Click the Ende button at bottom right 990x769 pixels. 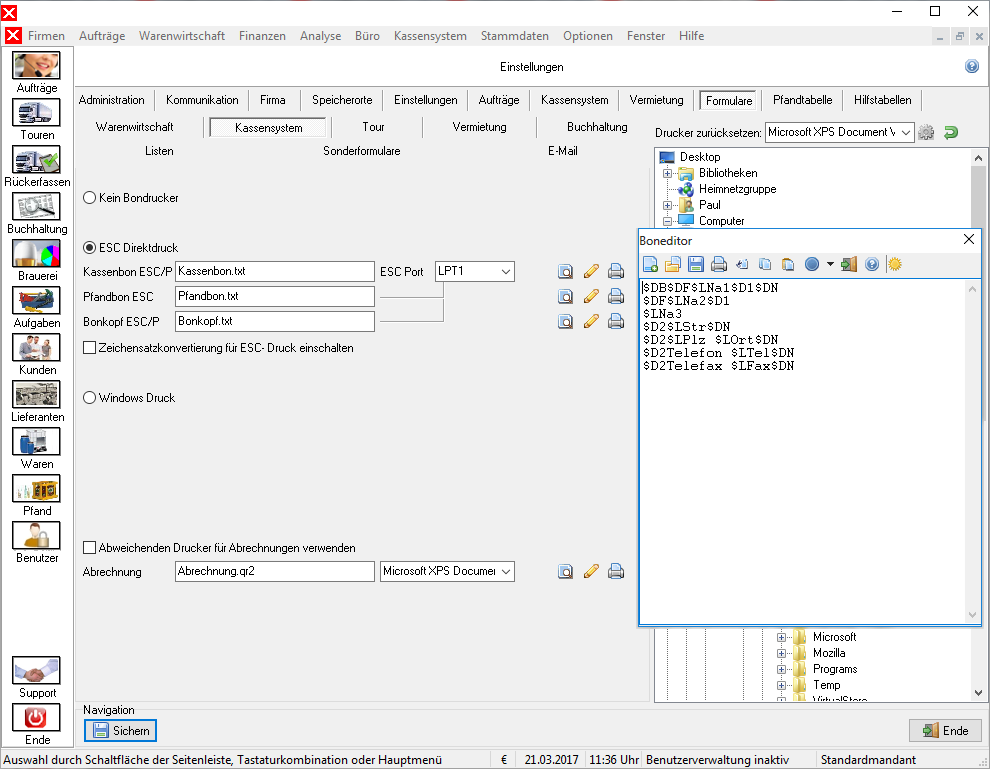[x=945, y=730]
